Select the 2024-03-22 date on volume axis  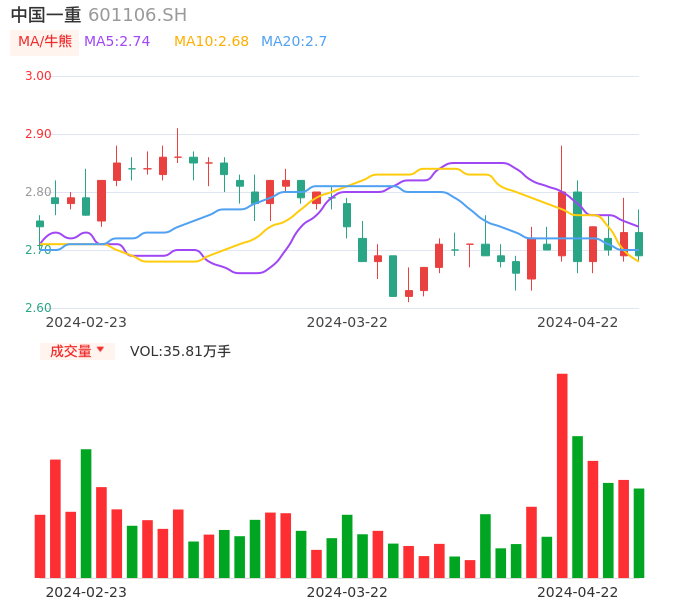click(x=347, y=592)
